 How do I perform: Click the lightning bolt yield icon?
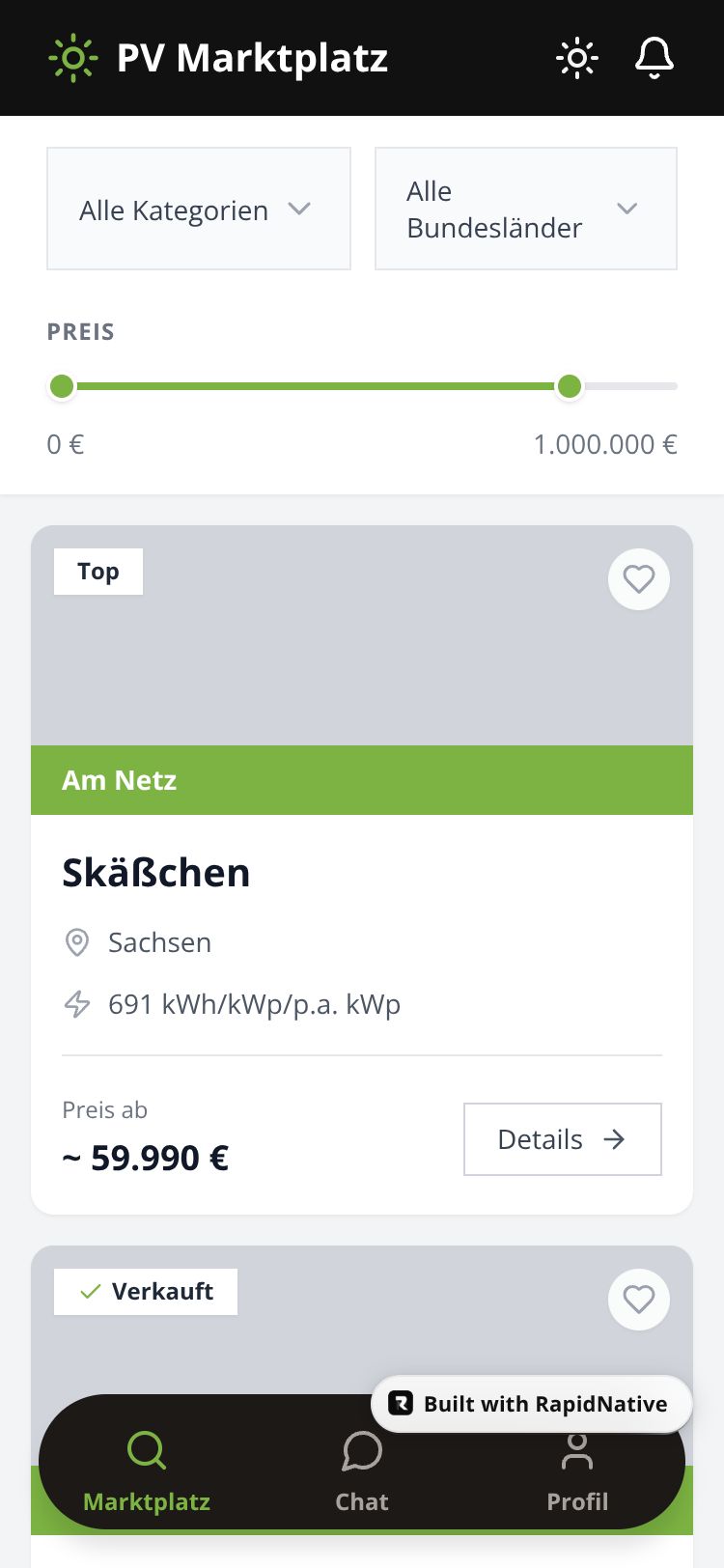point(76,1004)
